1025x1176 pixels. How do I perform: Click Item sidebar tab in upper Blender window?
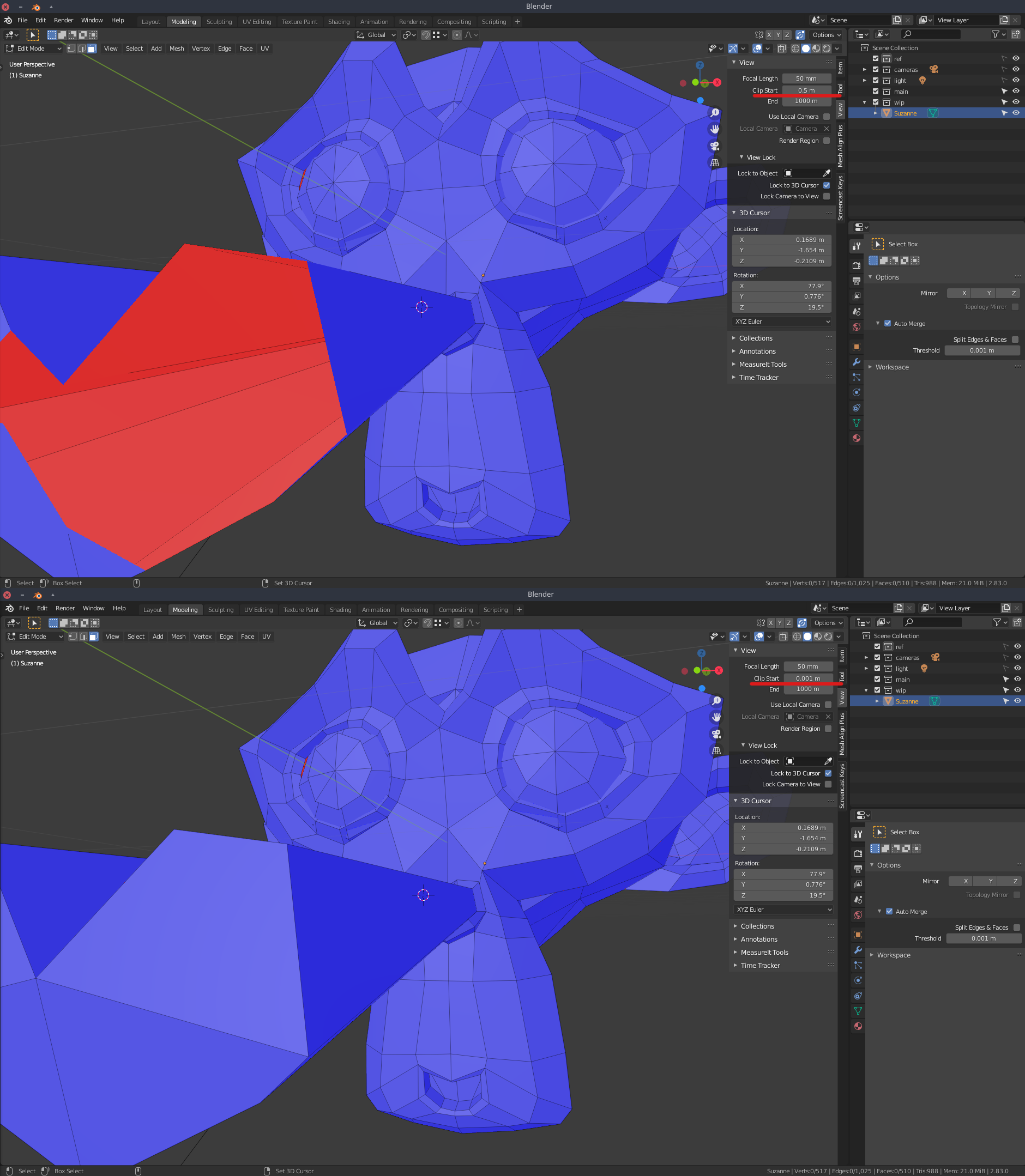840,68
